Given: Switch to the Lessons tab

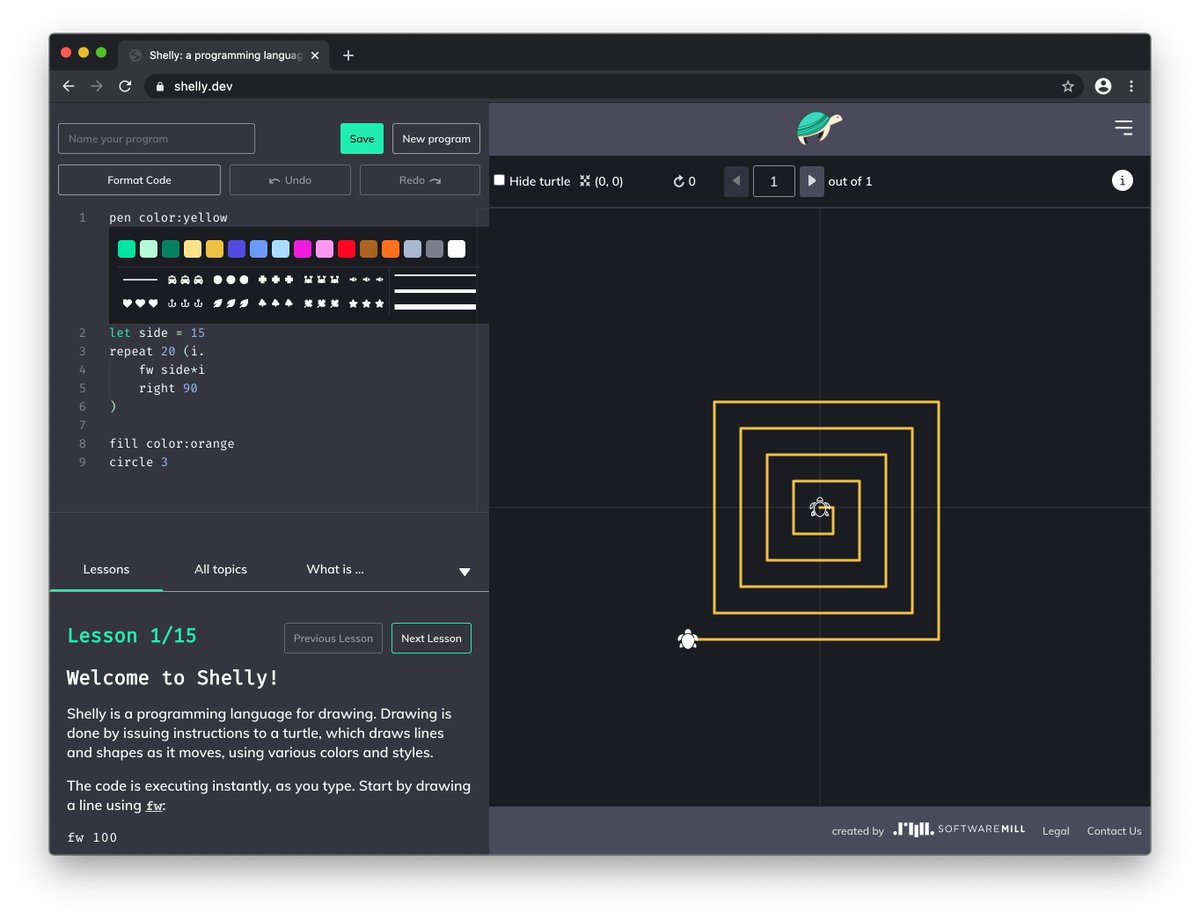Looking at the screenshot, I should tap(106, 569).
